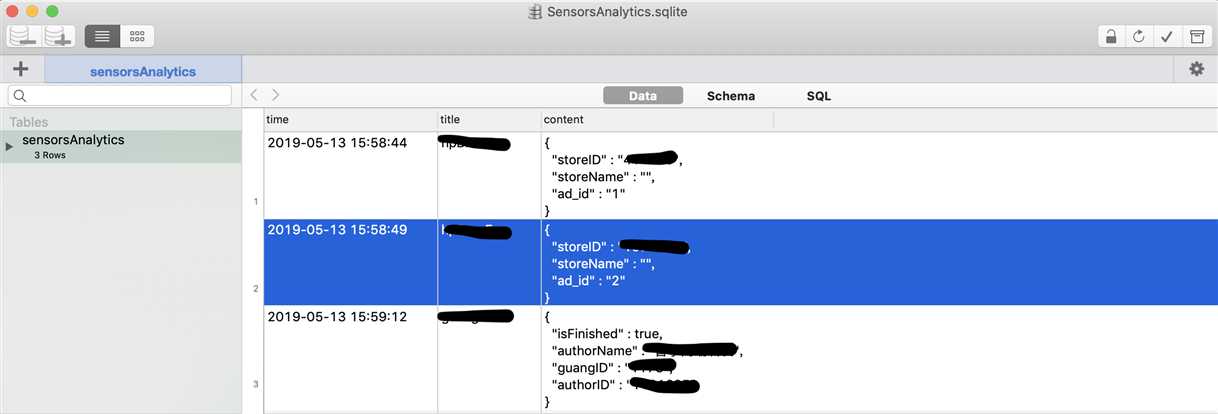Click the remove database icon
The height and width of the screenshot is (414, 1218).
coord(23,36)
